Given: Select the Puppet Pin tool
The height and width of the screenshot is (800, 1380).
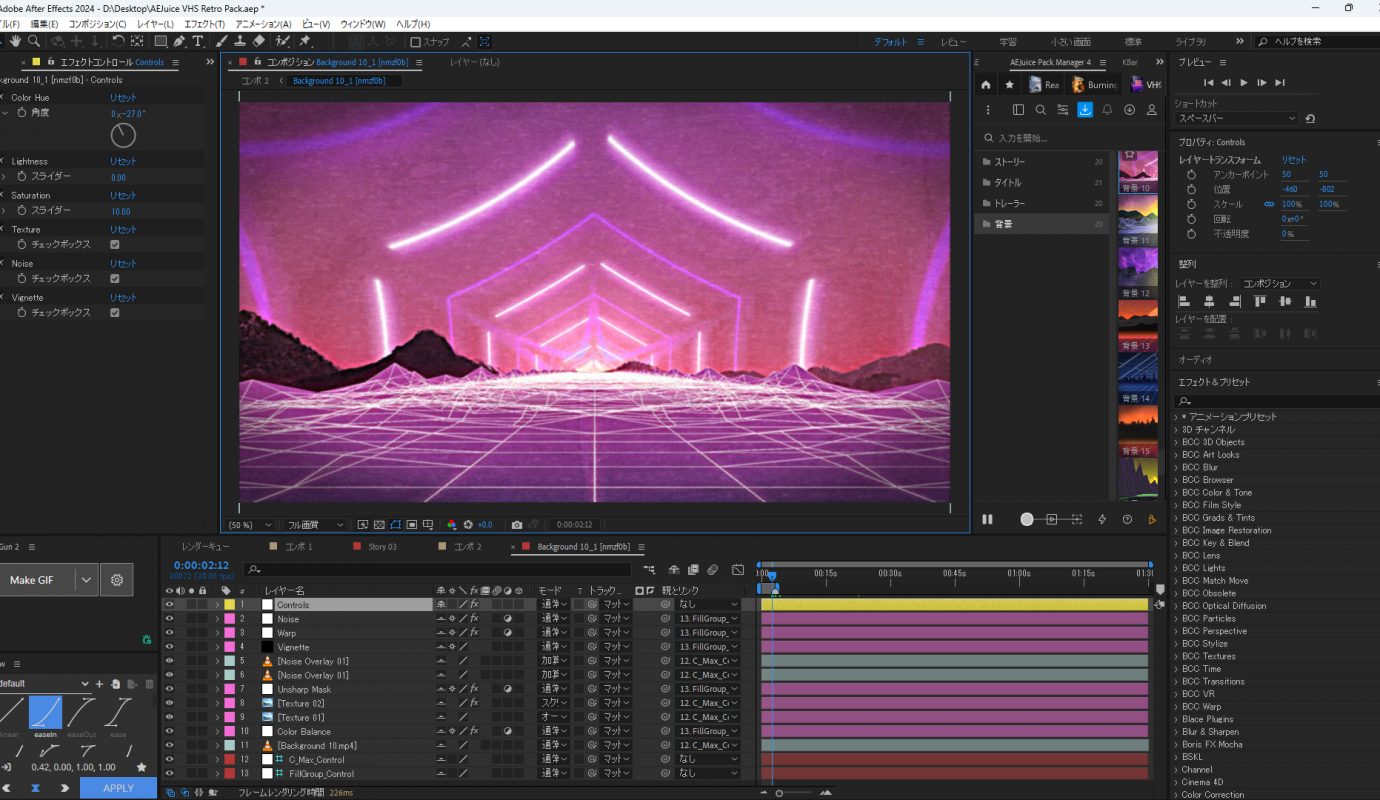Looking at the screenshot, I should (304, 41).
